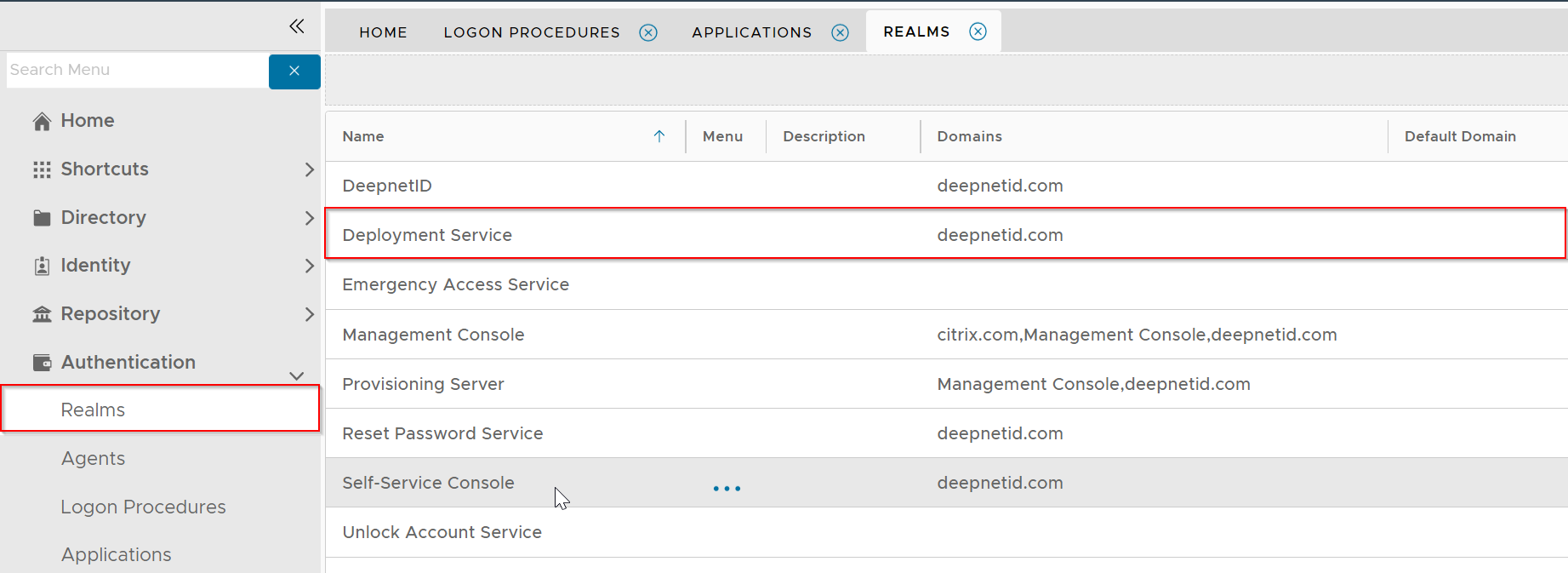This screenshot has width=1568, height=573.
Task: Click the Home house icon in sidebar
Action: 42,122
